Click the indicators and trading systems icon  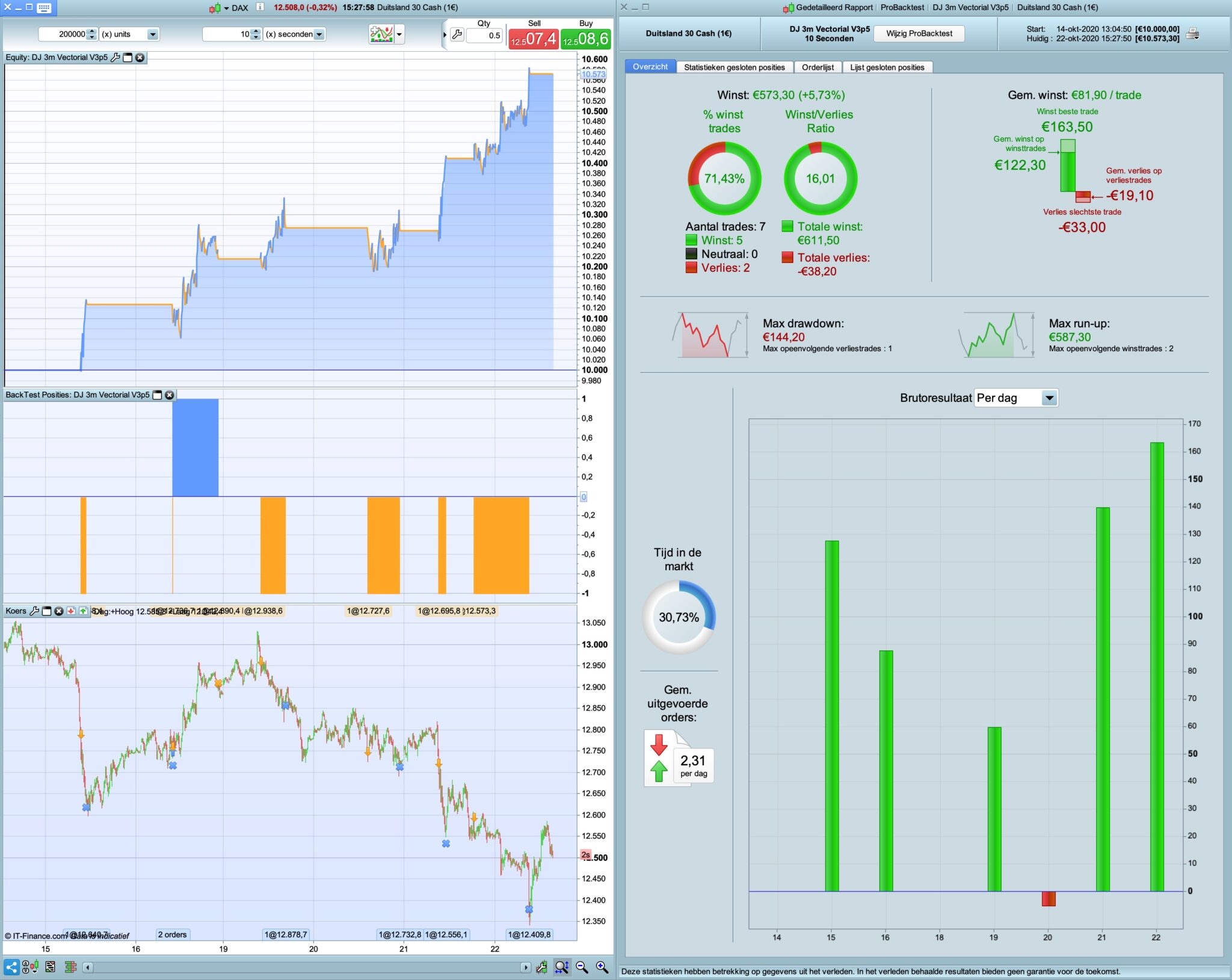point(381,34)
